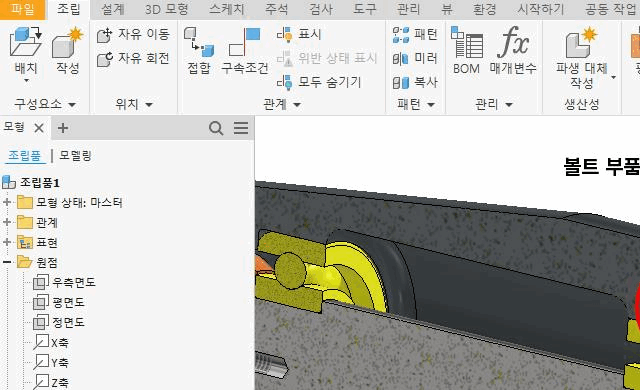Click the 미러 component tool
The width and height of the screenshot is (640, 390).
click(x=415, y=58)
